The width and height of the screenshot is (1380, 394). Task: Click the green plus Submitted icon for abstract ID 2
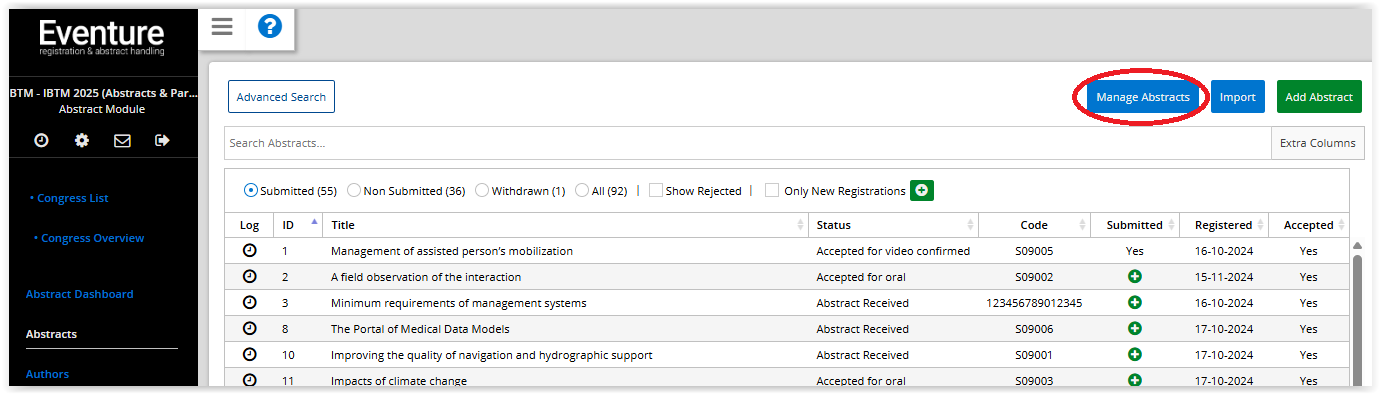click(x=1134, y=276)
